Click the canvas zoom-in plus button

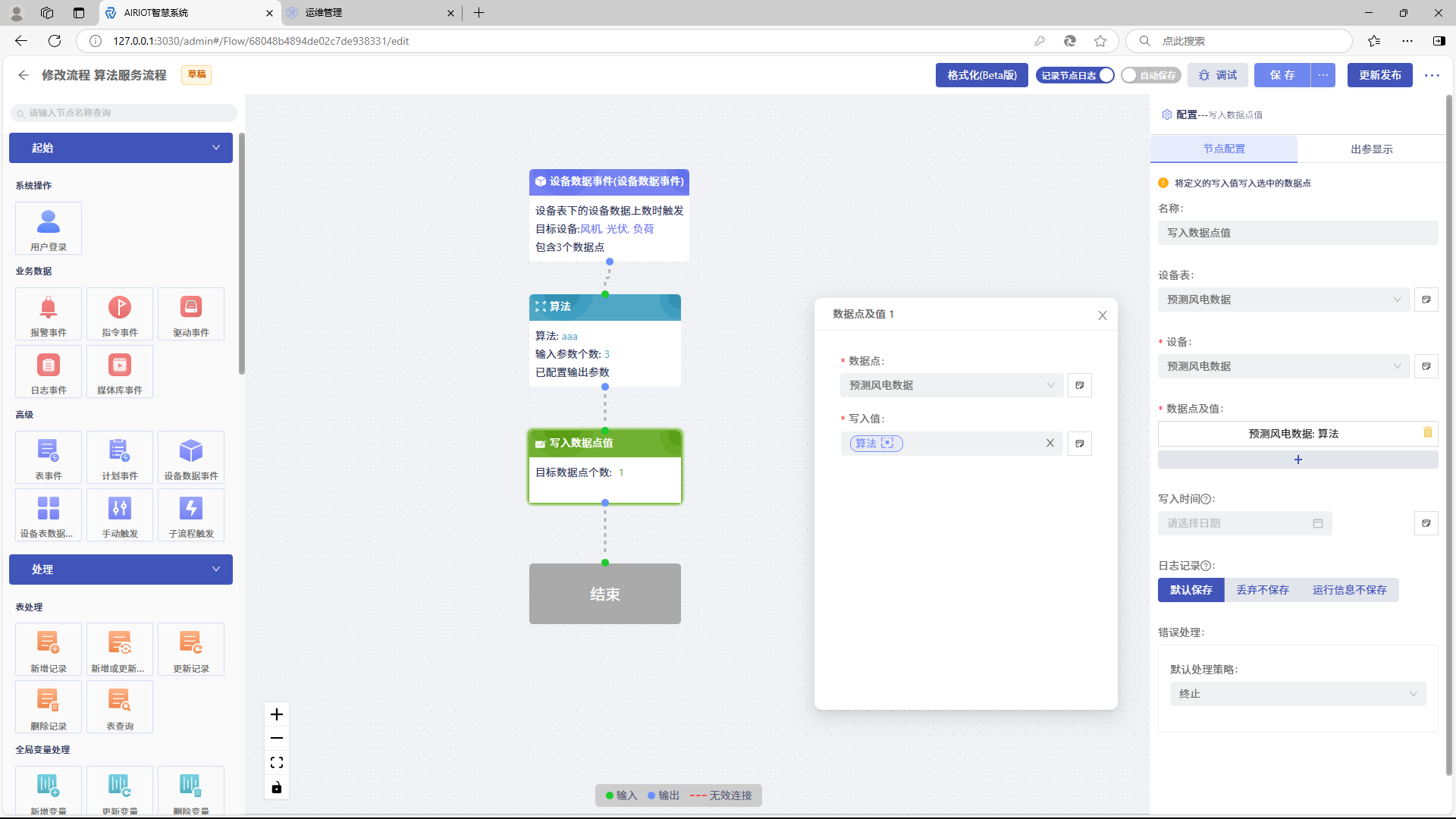tap(277, 714)
